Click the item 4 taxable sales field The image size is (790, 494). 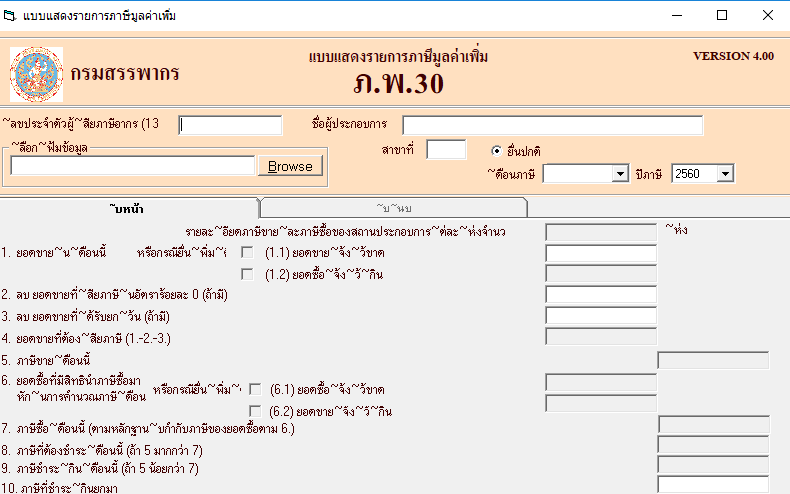click(x=601, y=336)
